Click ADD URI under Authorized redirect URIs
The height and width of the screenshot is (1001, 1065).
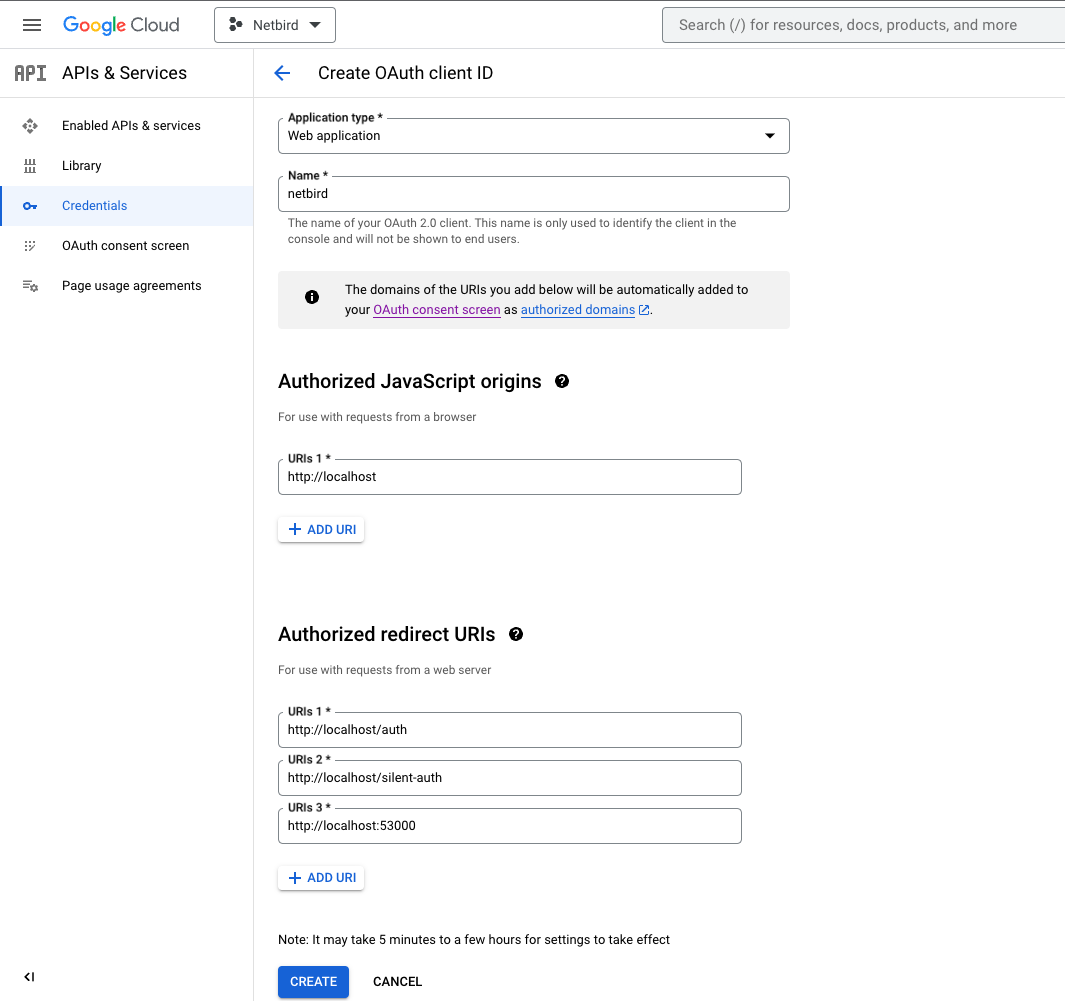coord(321,877)
